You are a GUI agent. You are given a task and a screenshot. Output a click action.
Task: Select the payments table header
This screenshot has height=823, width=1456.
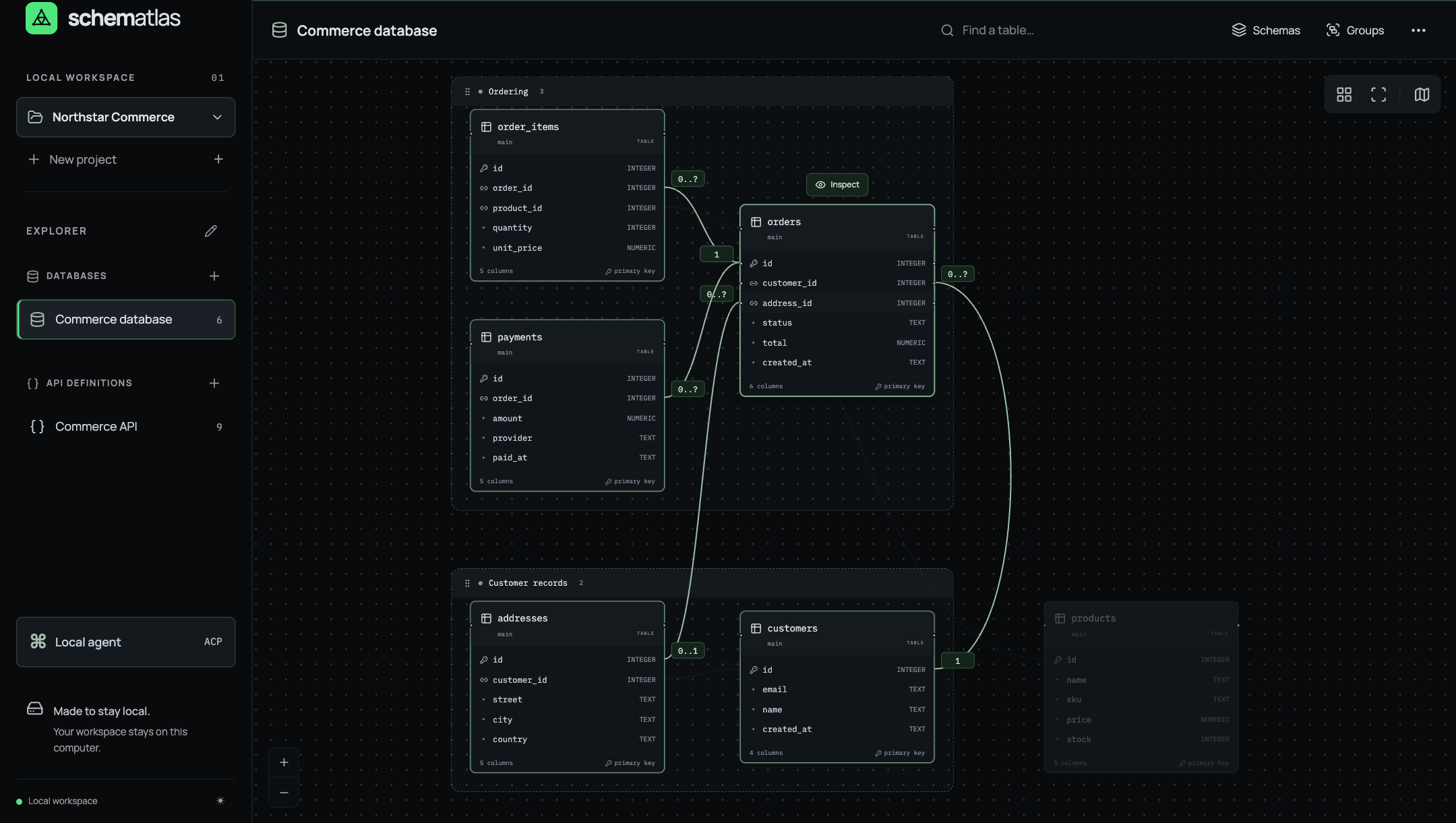coord(568,342)
